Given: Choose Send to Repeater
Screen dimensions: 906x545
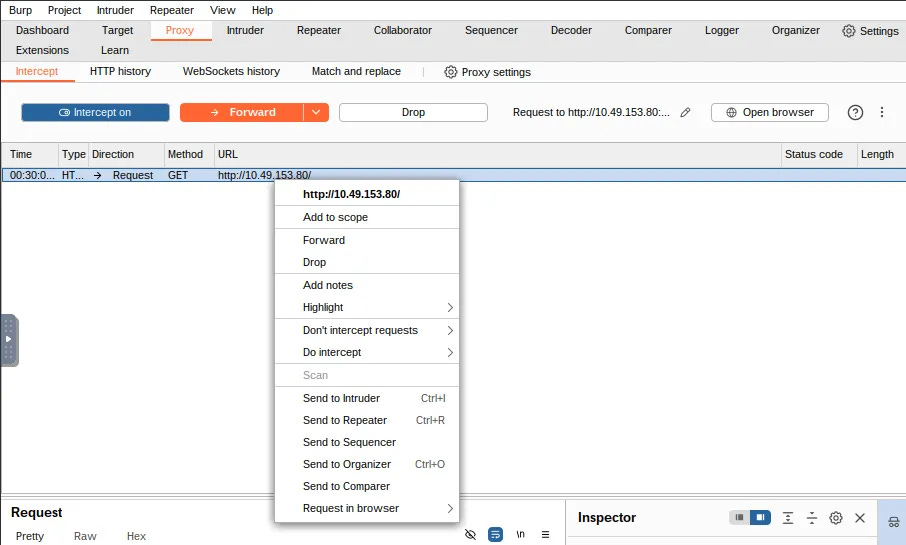Looking at the screenshot, I should click(x=367, y=420).
